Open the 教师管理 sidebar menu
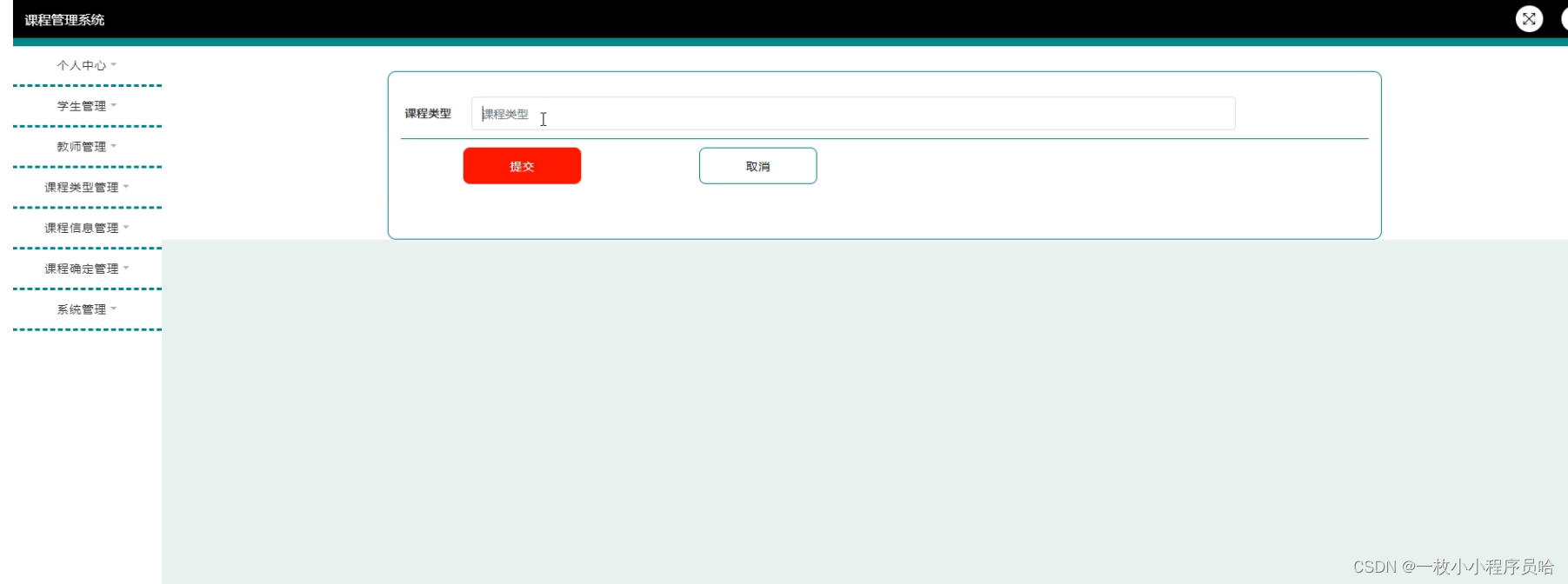Viewport: 1568px width, 584px height. pyautogui.click(x=87, y=147)
